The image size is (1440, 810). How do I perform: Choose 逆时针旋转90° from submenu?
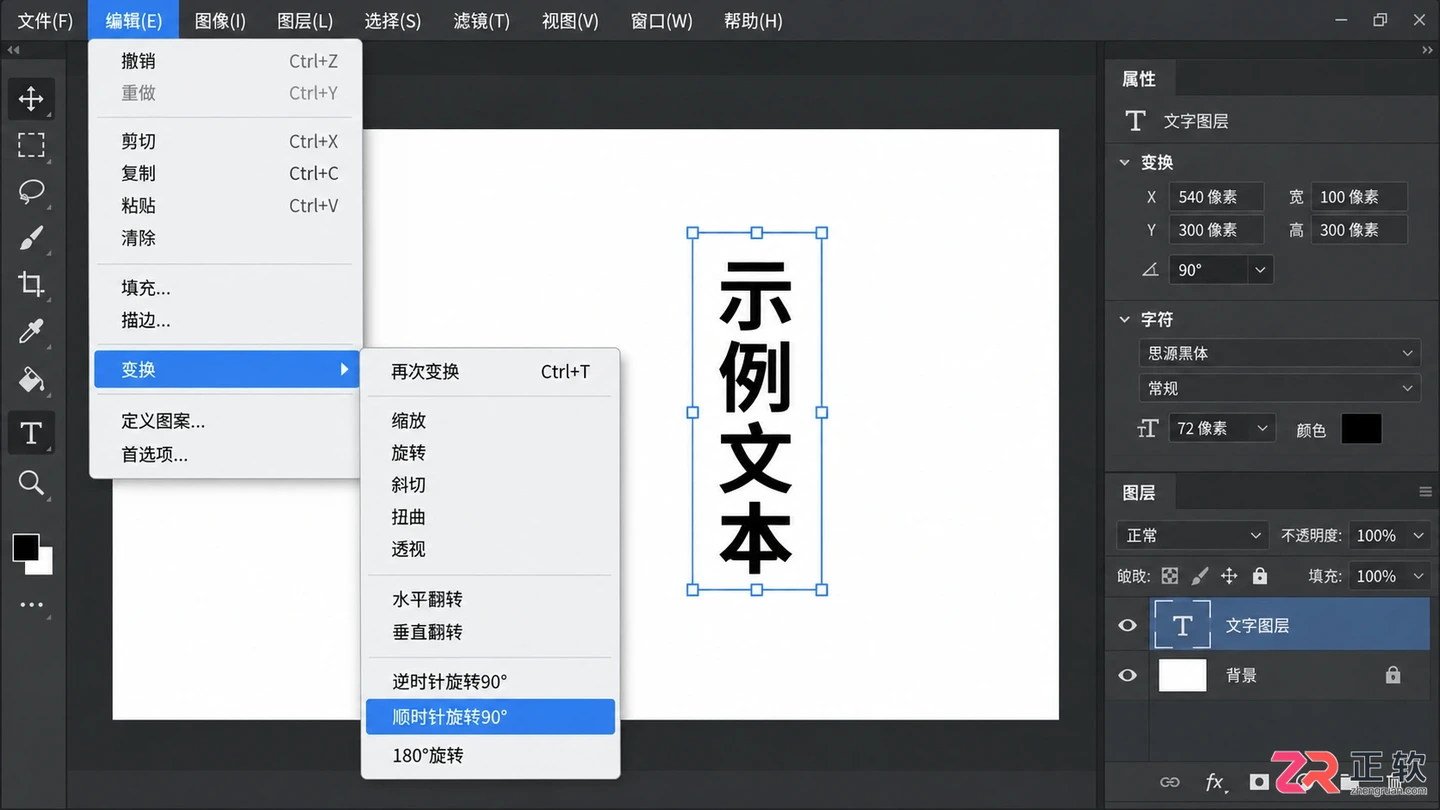pyautogui.click(x=490, y=682)
